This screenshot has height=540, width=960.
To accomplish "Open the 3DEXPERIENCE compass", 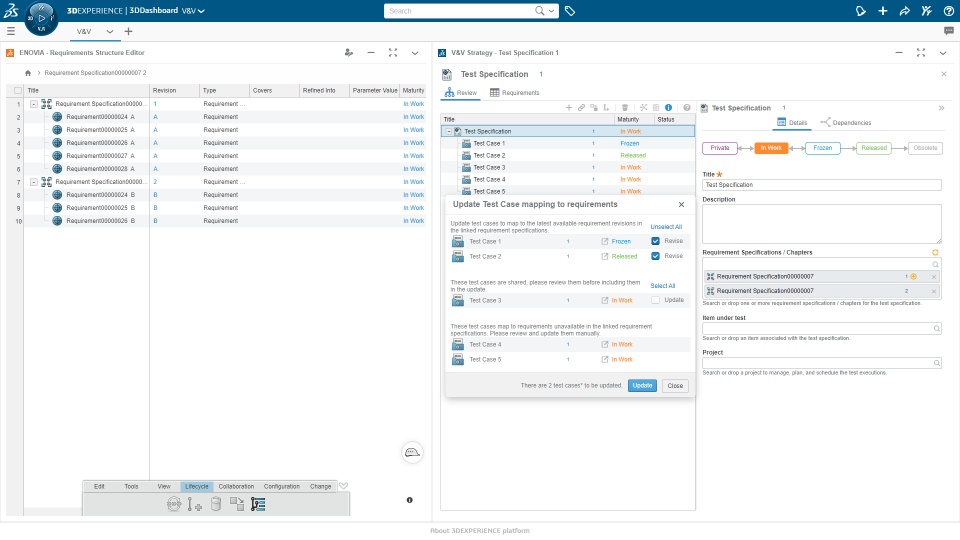I will click(x=41, y=18).
